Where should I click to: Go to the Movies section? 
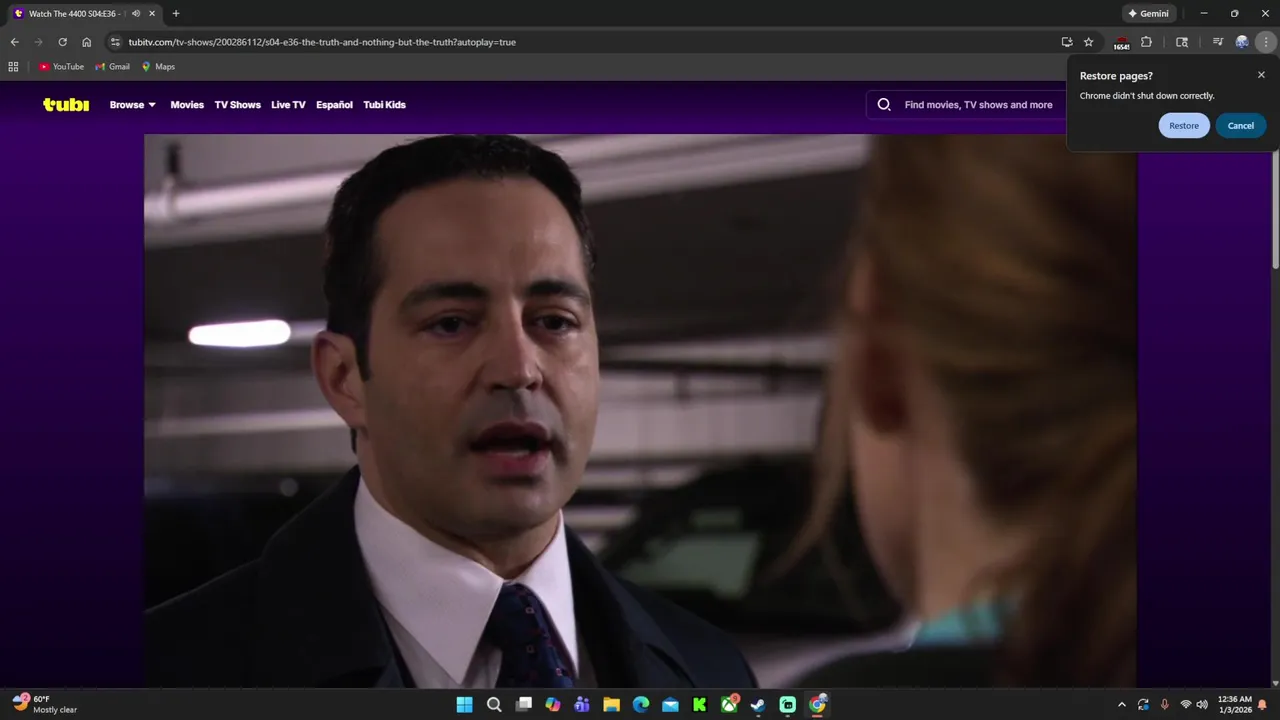coord(187,104)
